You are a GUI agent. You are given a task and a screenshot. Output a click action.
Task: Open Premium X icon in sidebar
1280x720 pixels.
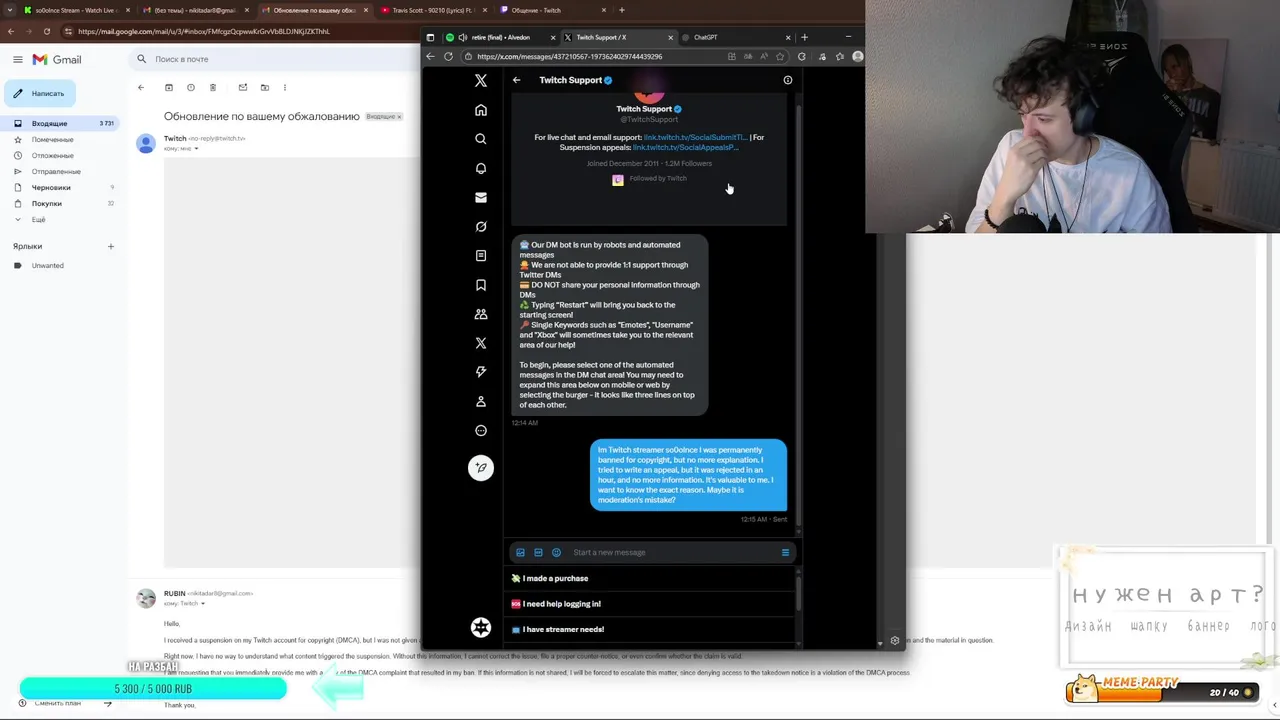[481, 343]
